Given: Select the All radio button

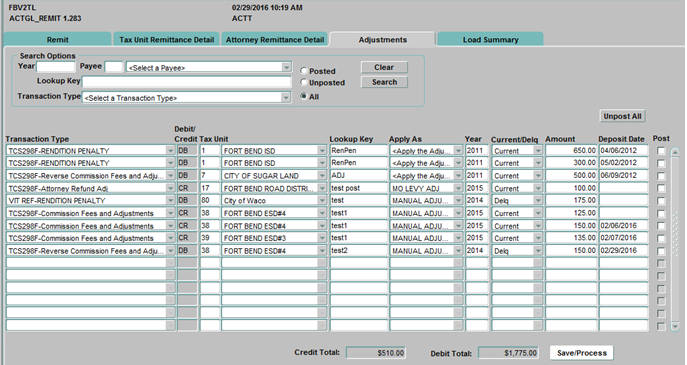Looking at the screenshot, I should [304, 96].
